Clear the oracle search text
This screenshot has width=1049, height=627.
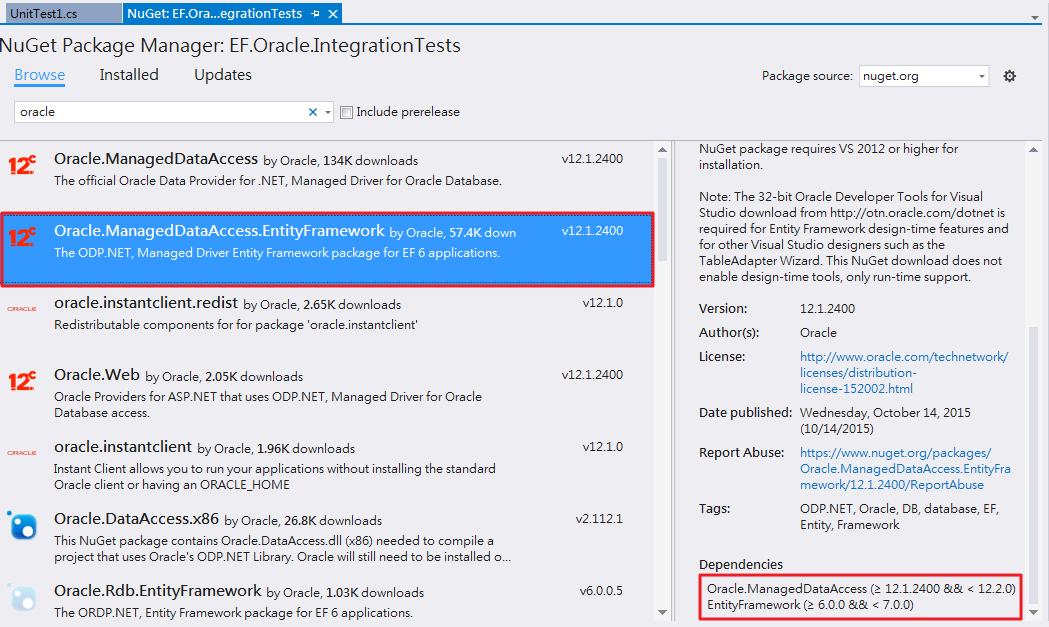[x=312, y=112]
